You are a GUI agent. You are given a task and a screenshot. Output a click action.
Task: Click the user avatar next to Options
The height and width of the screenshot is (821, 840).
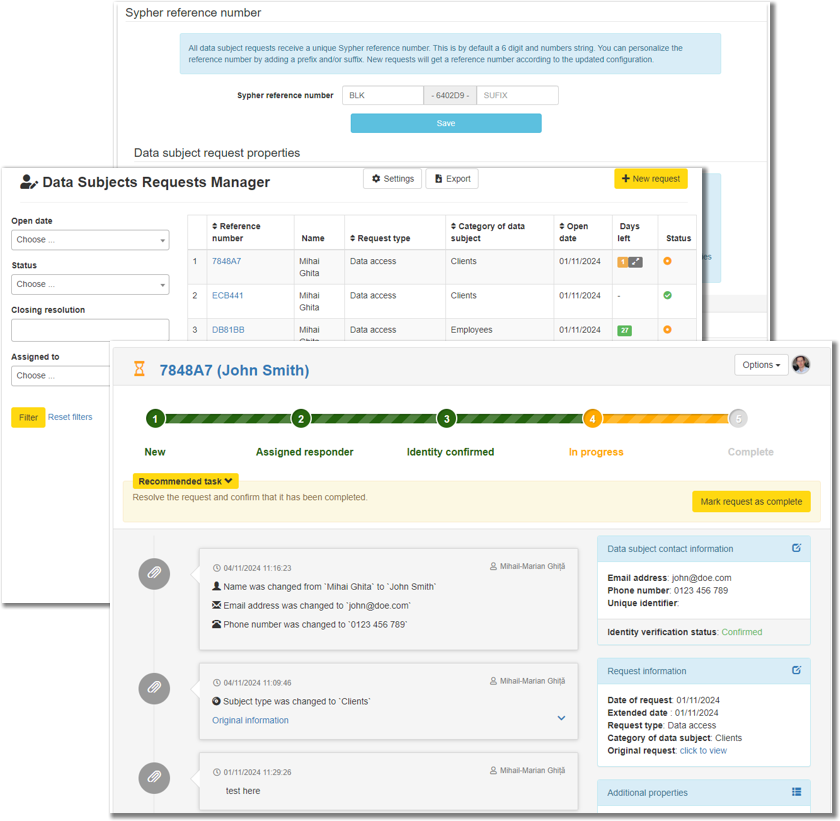tap(801, 365)
